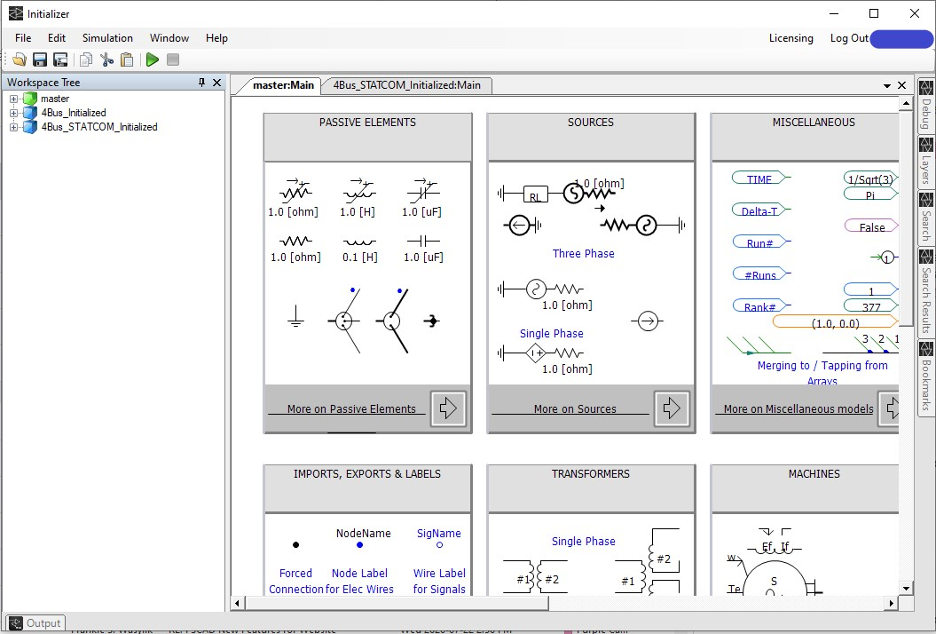Click the canvas vertical scroll down arrow

click(906, 589)
